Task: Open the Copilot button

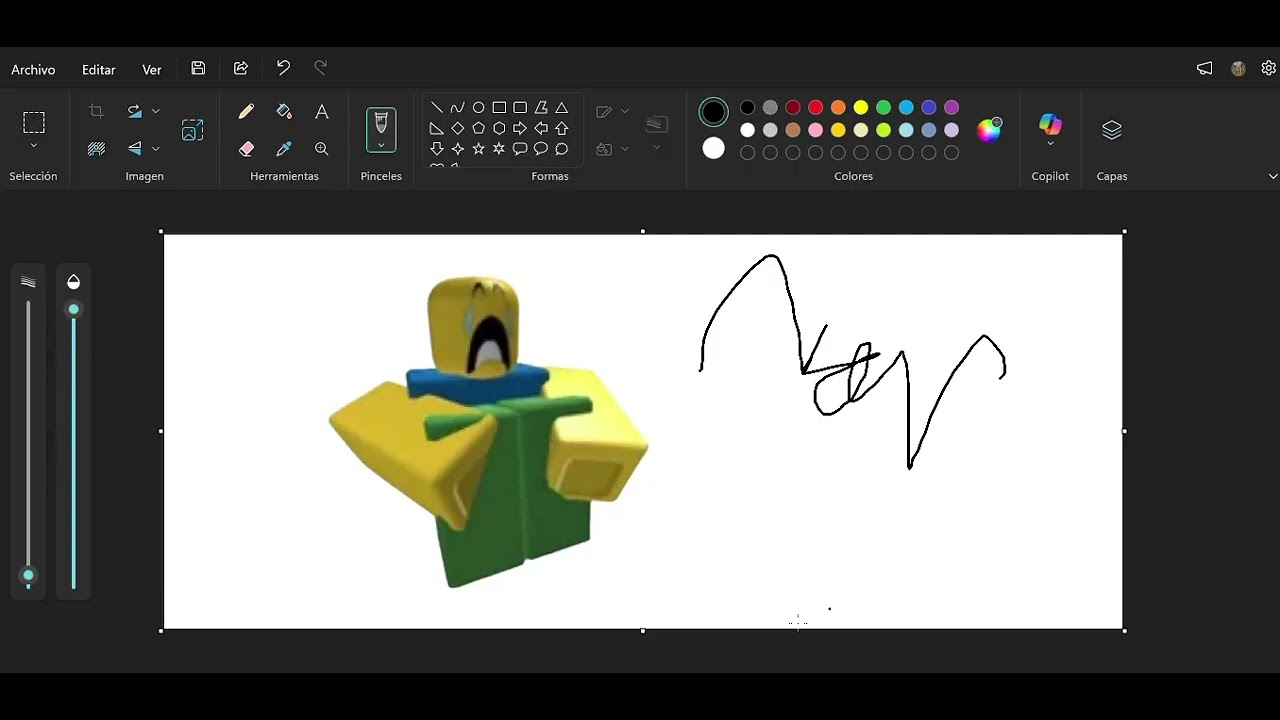Action: tap(1050, 123)
